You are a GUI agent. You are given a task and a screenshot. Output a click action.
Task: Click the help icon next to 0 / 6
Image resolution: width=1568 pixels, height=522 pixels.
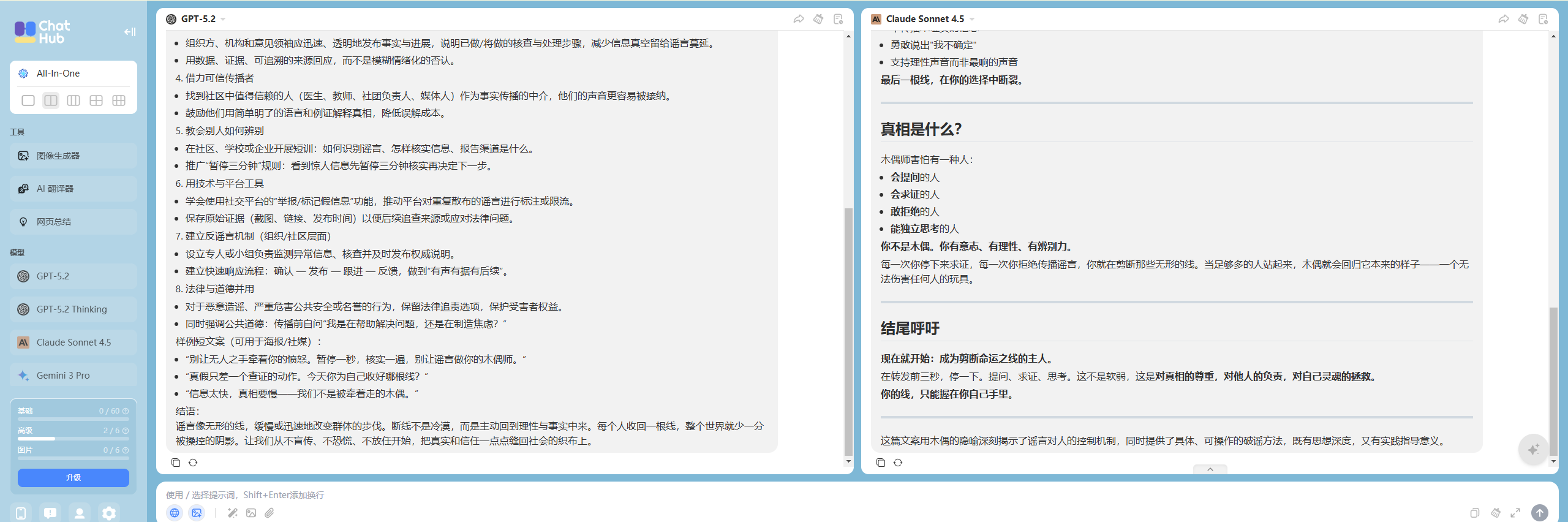coord(126,450)
